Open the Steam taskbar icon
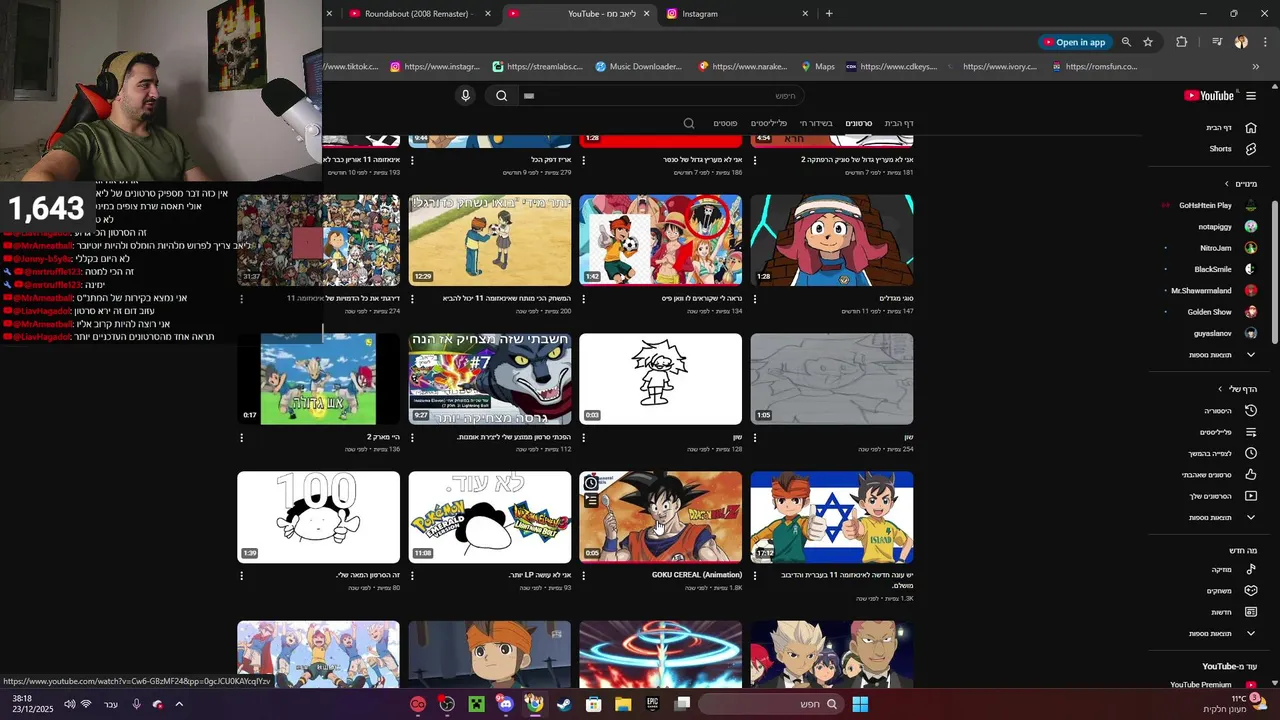Viewport: 1280px width, 720px height. (x=565, y=704)
